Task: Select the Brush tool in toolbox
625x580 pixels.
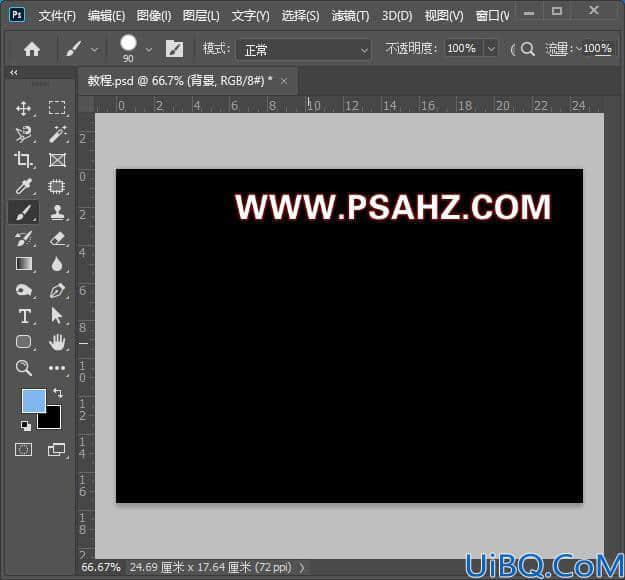Action: pyautogui.click(x=24, y=212)
